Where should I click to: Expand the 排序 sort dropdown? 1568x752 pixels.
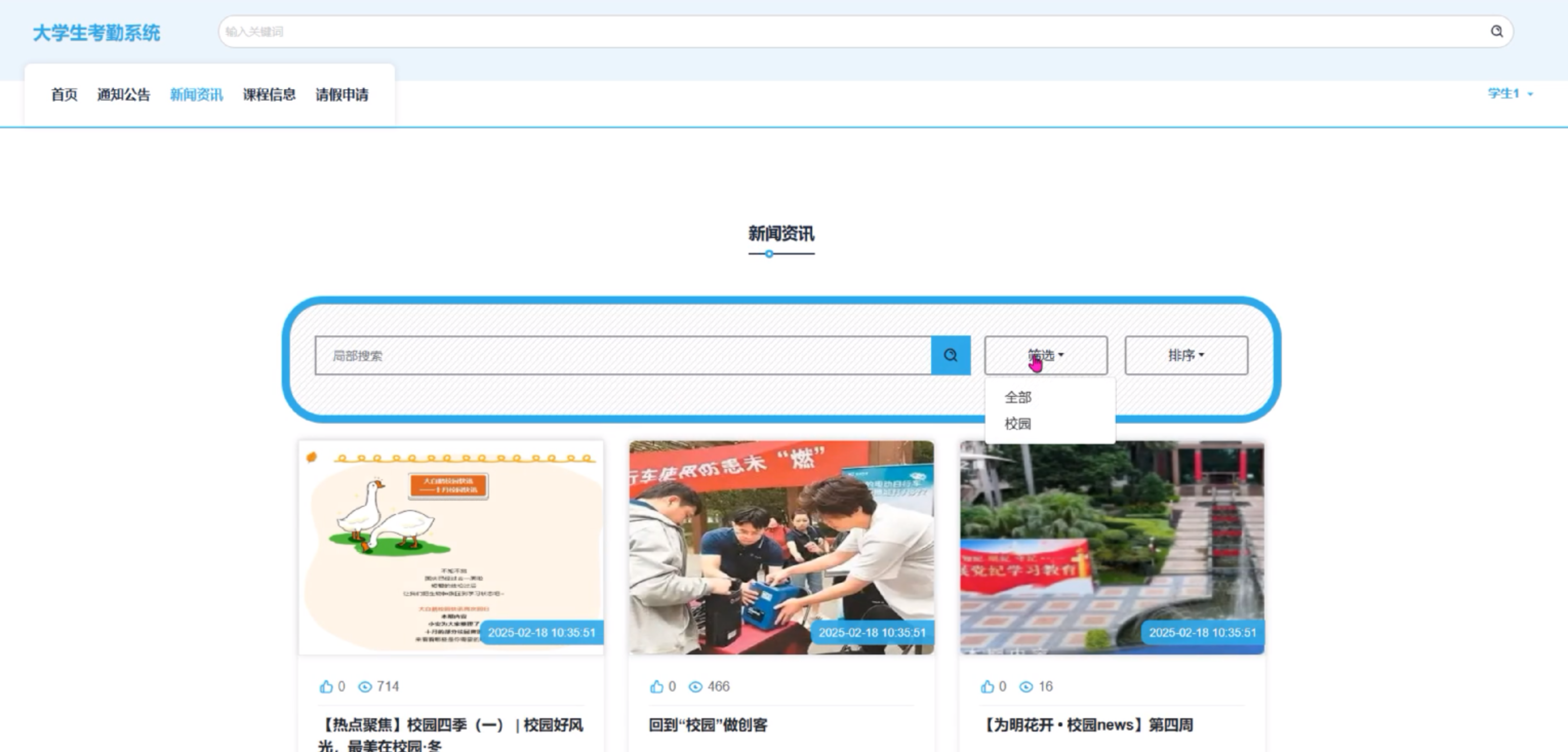1185,355
